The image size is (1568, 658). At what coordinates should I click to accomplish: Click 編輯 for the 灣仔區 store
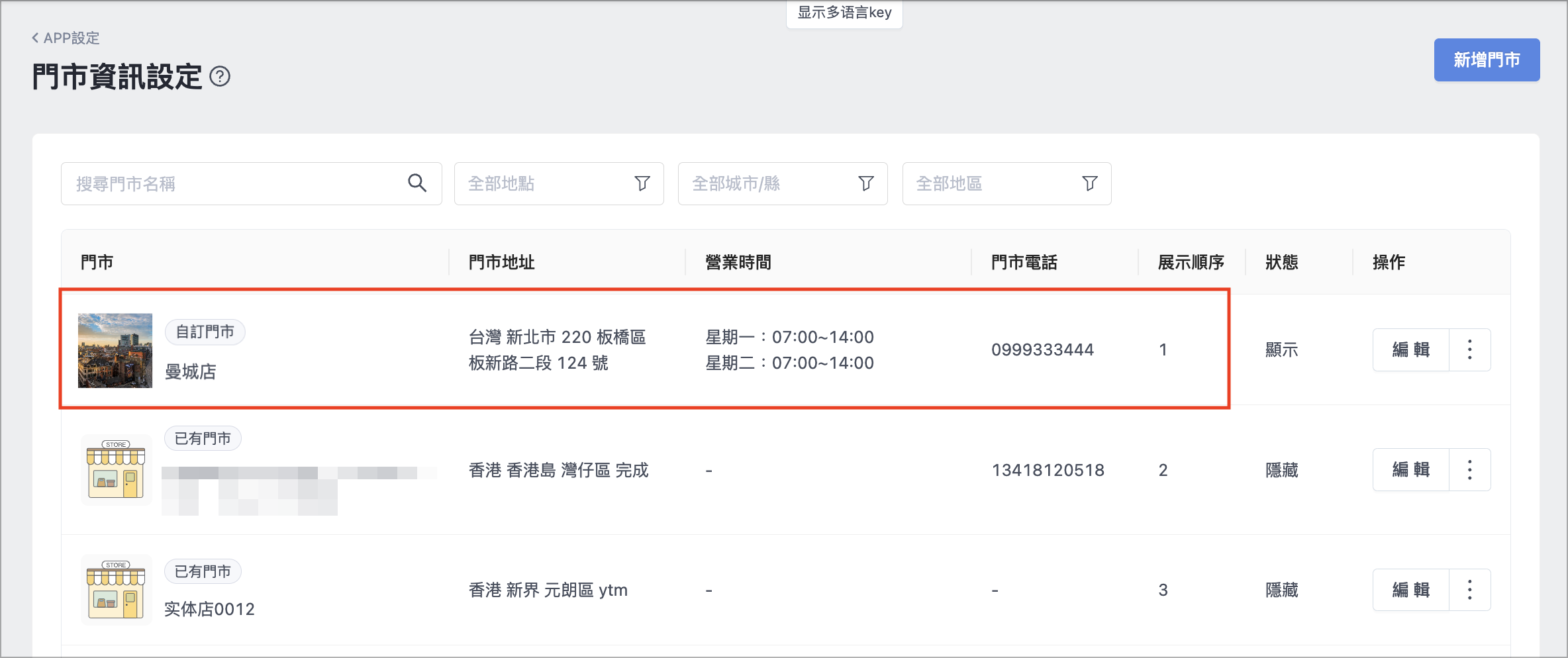1411,470
